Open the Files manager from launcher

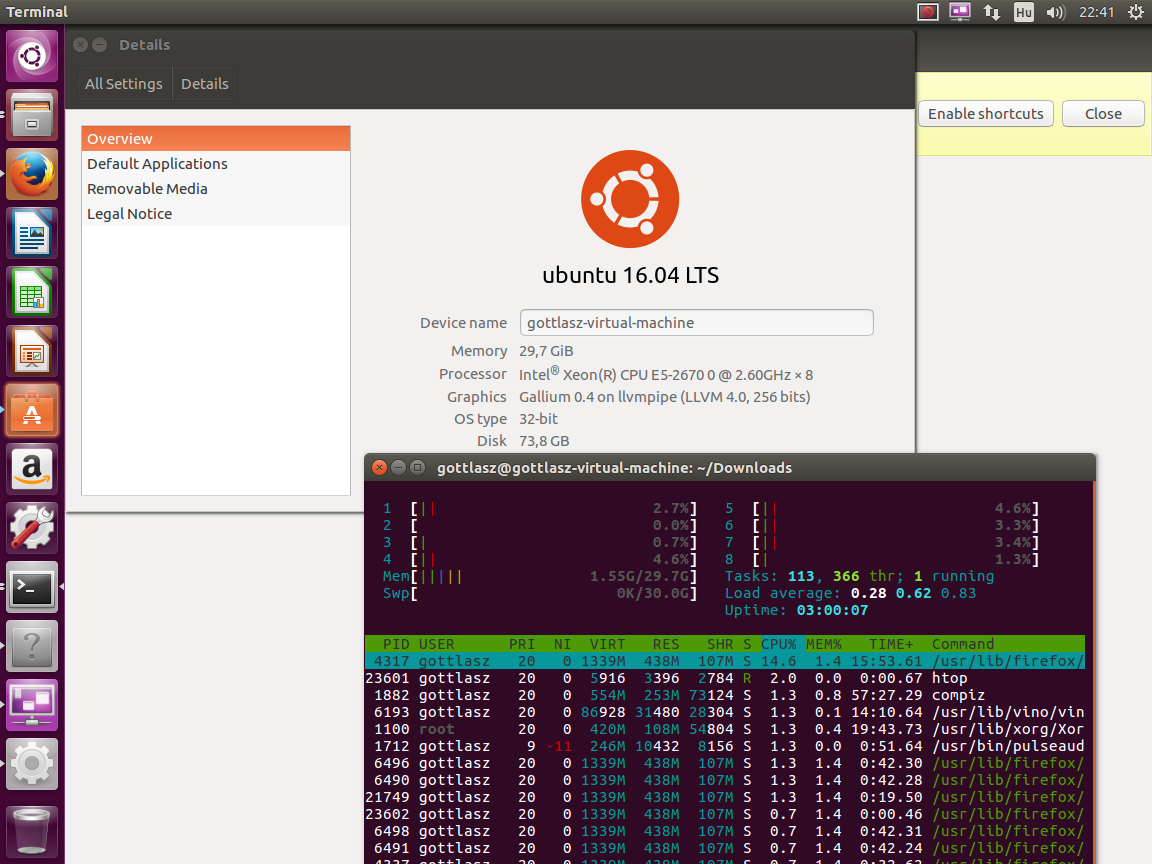(32, 115)
